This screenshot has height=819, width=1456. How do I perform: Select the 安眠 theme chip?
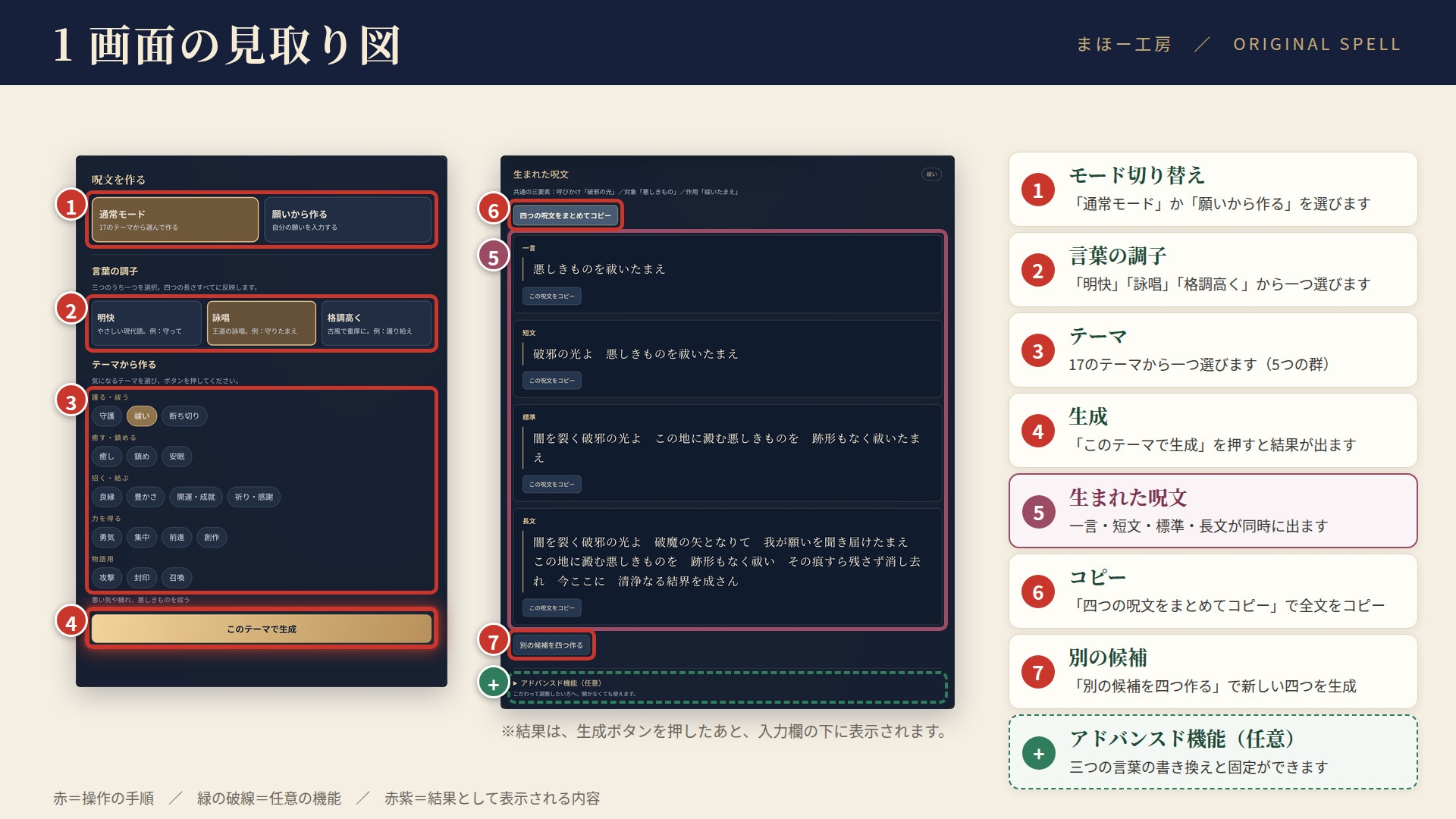177,457
